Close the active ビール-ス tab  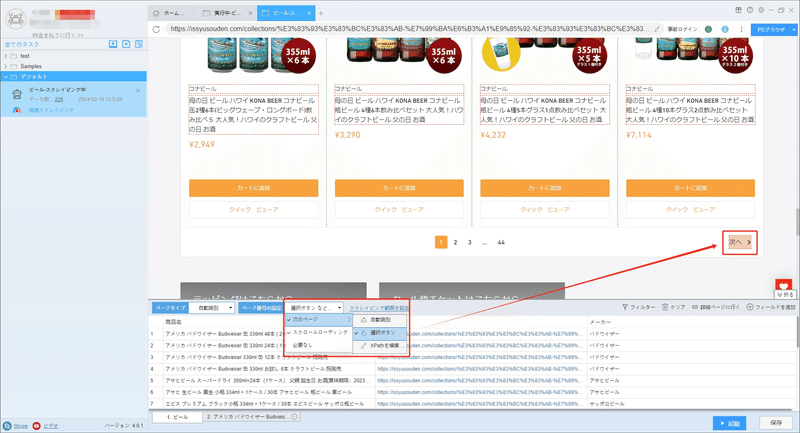(310, 13)
